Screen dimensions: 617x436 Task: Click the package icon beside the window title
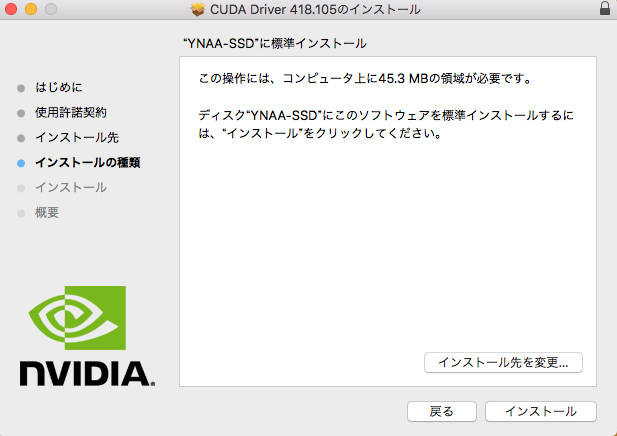[198, 9]
